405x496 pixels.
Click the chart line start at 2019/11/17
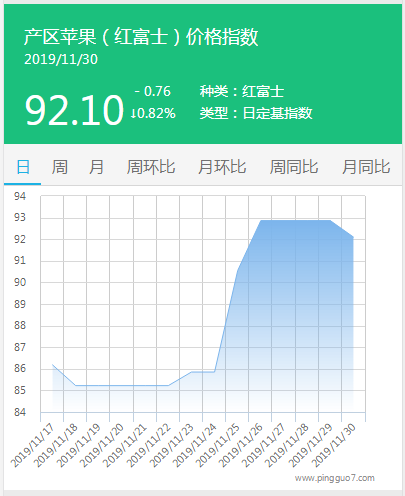pyautogui.click(x=53, y=364)
